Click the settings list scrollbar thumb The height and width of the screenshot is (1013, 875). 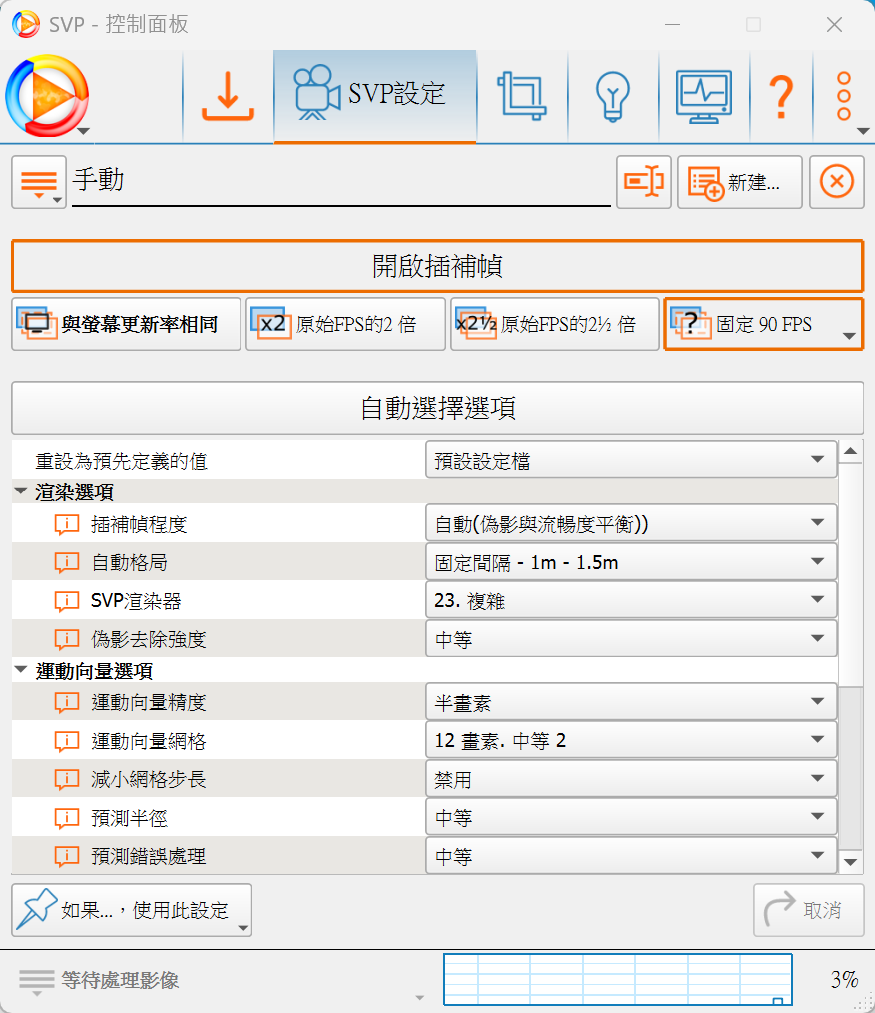850,574
